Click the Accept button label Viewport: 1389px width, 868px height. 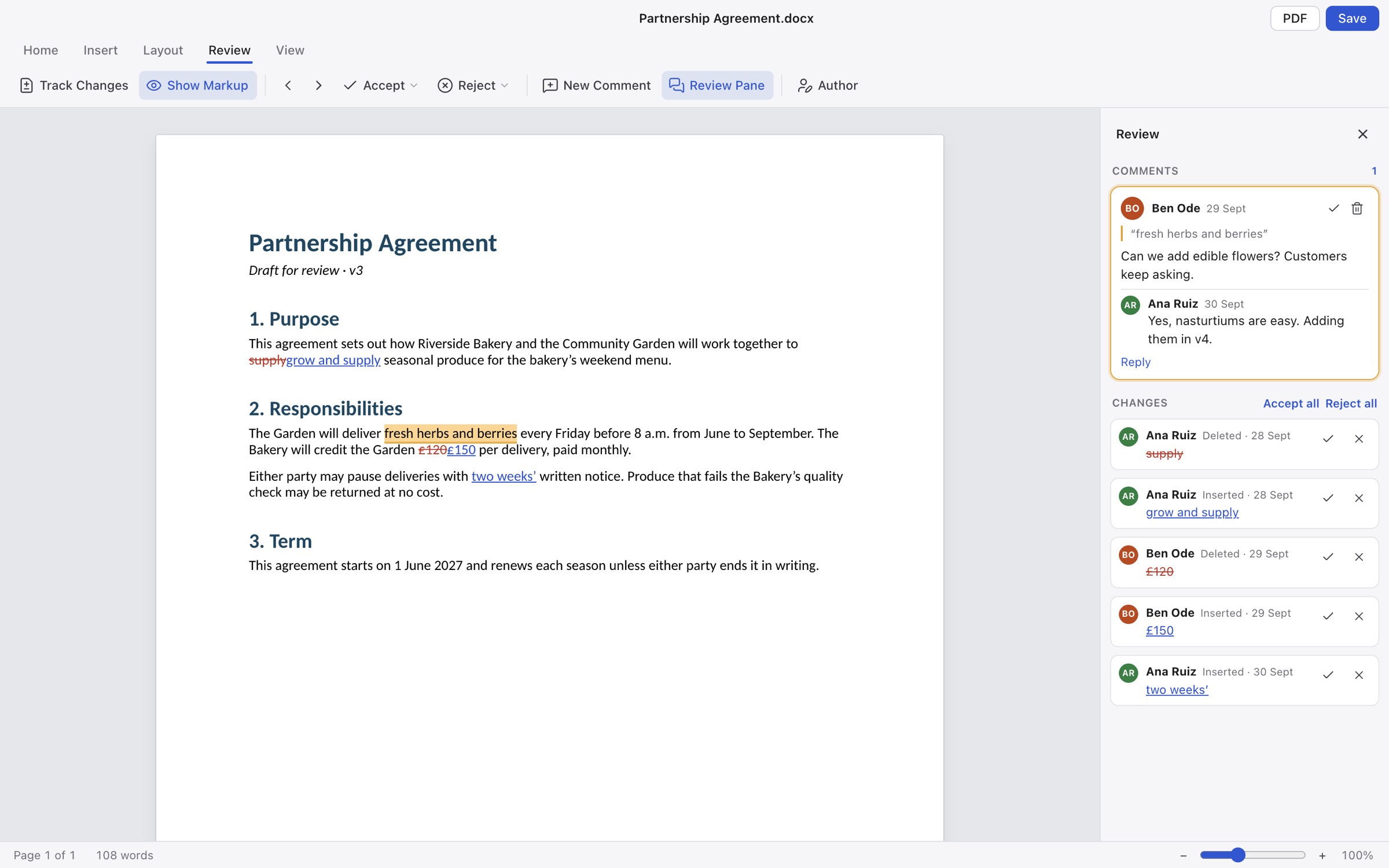pos(384,85)
